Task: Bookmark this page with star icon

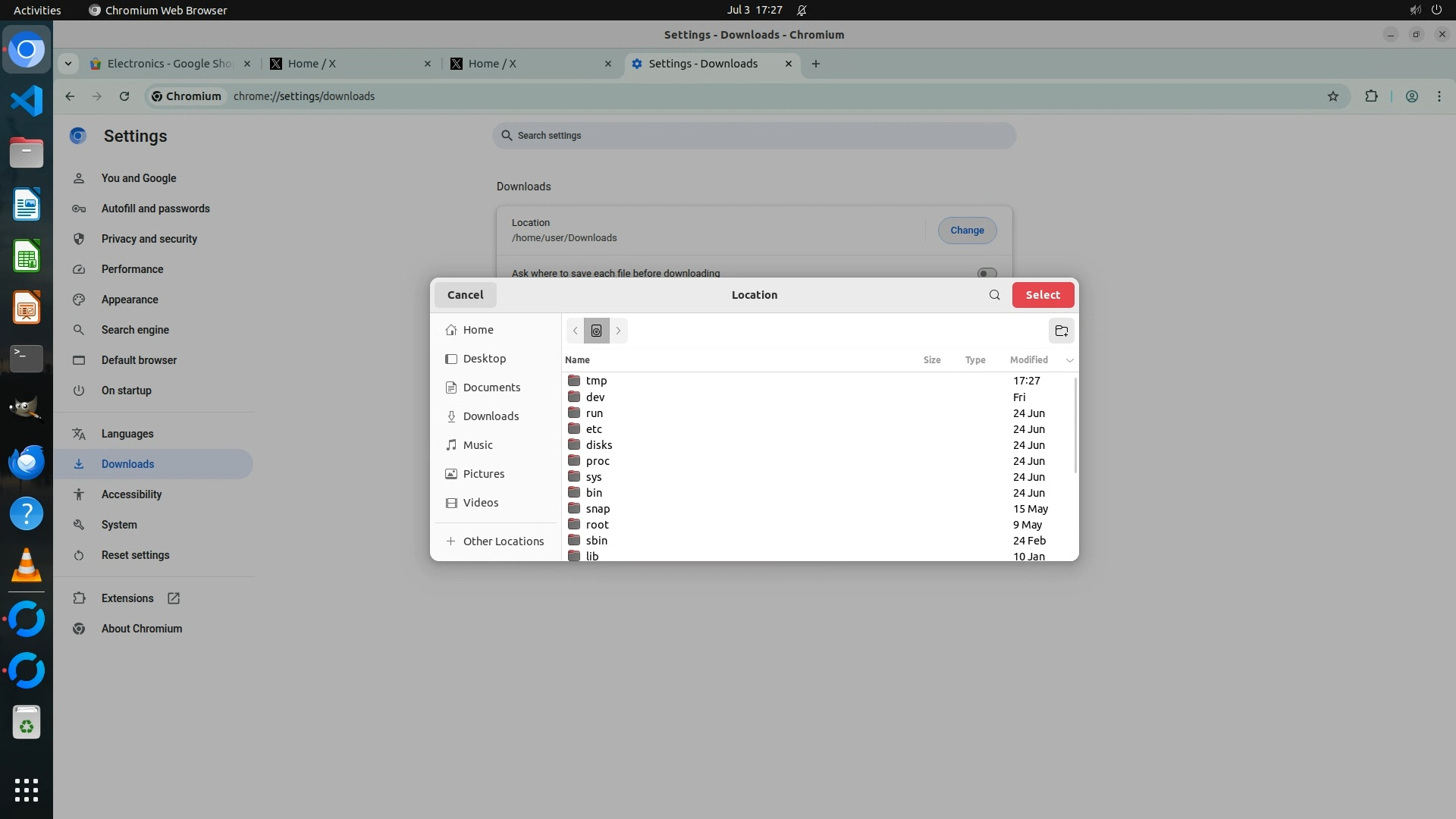Action: [x=1332, y=96]
